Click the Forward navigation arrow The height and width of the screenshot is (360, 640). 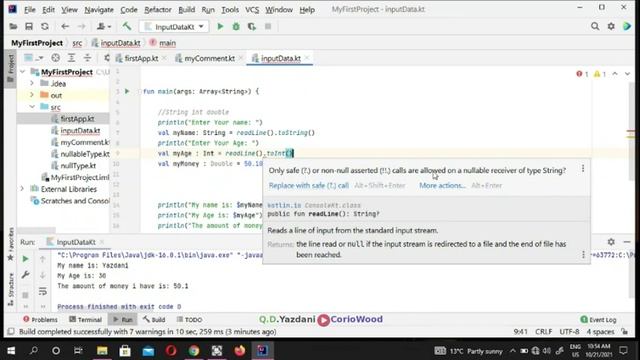(81, 27)
